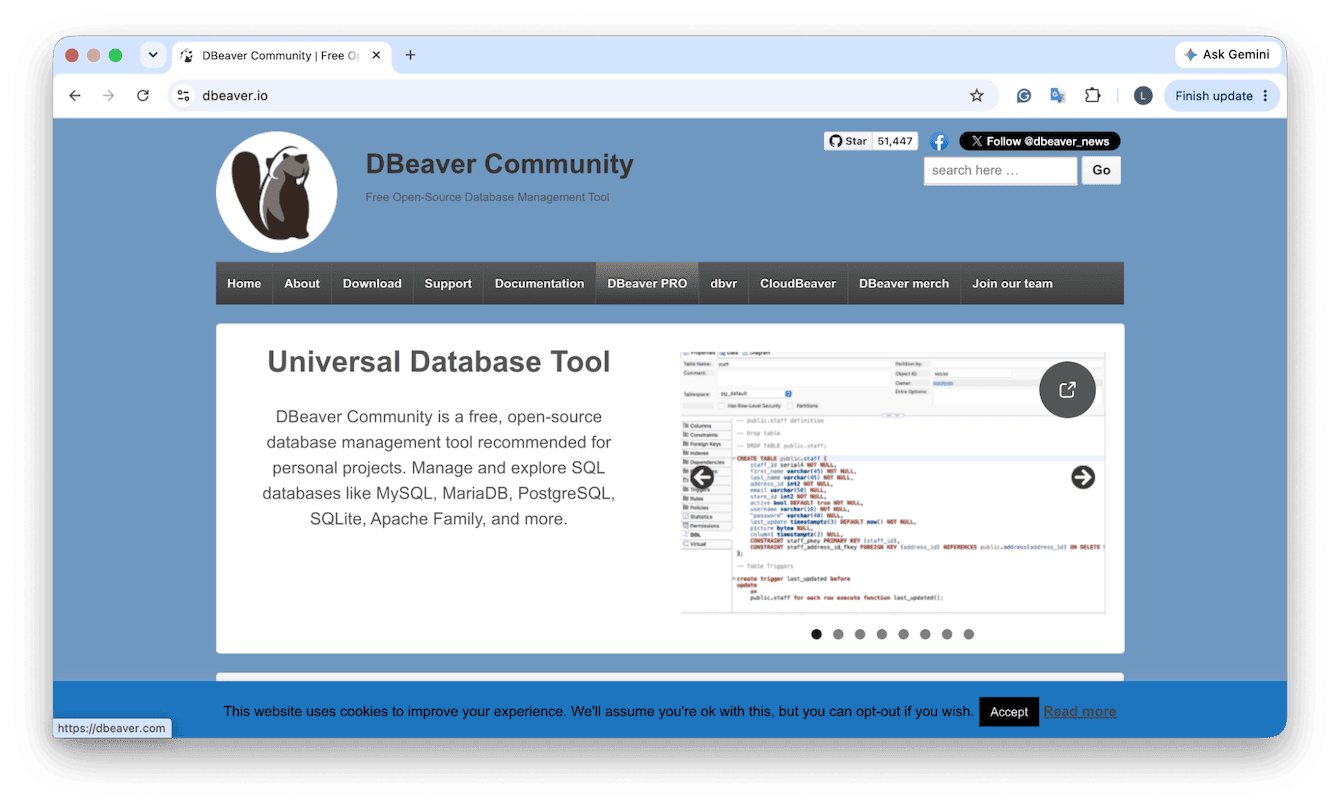Click the browser forward arrow
The width and height of the screenshot is (1340, 808).
pyautogui.click(x=109, y=96)
